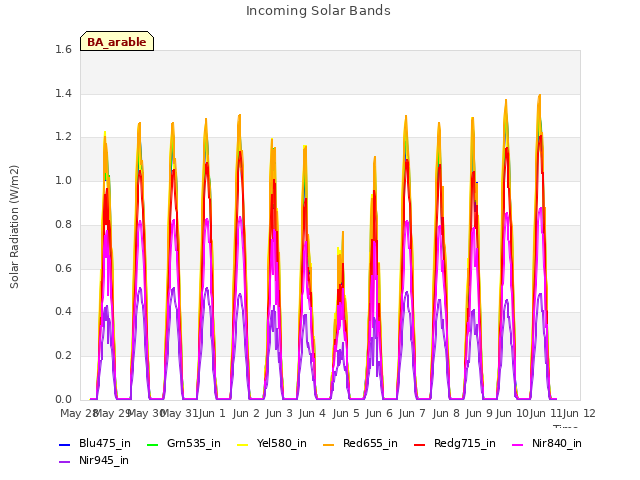Screen dimensions: 640x480
Task: Click the orange Red655_in color marker
Action: [x=329, y=444]
